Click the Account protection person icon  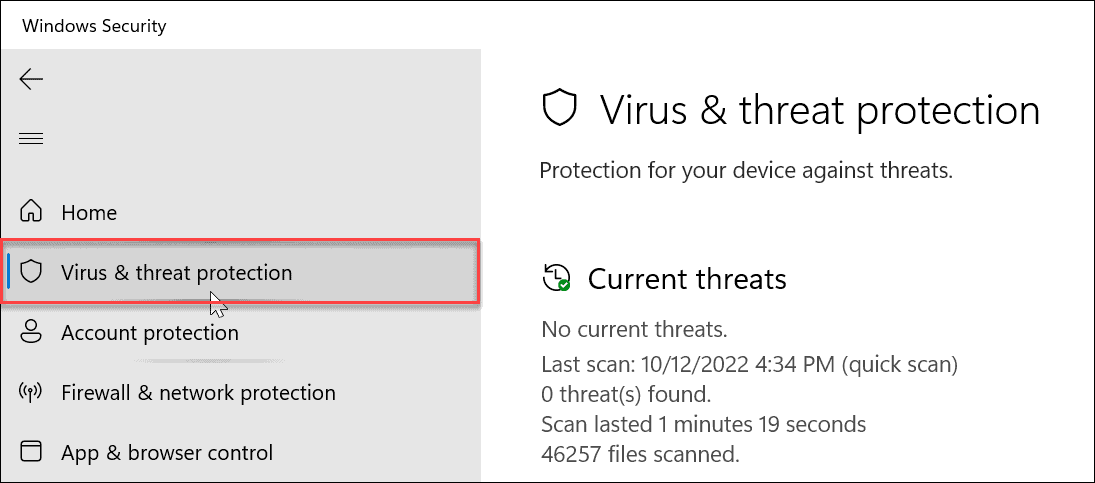(x=32, y=332)
